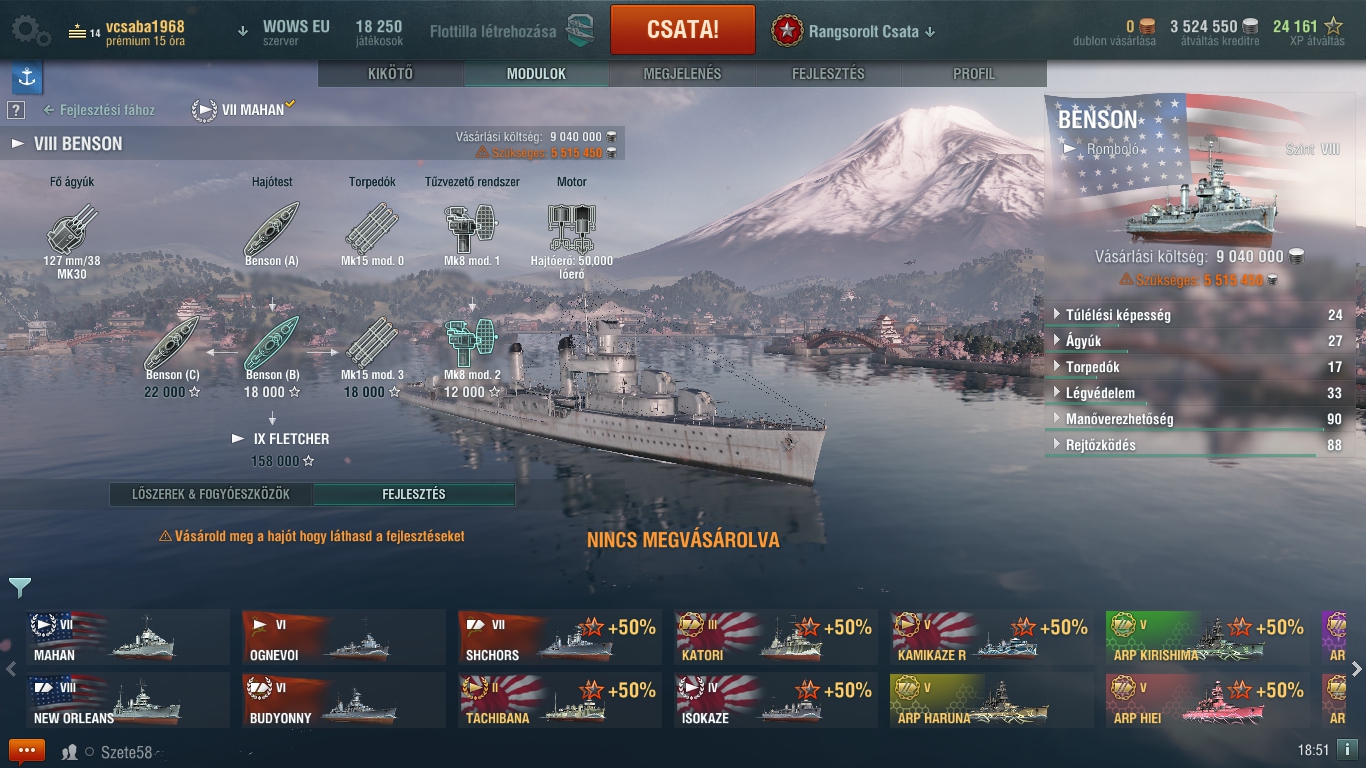Click the anchor port icon
Image resolution: width=1366 pixels, height=768 pixels.
click(x=27, y=78)
